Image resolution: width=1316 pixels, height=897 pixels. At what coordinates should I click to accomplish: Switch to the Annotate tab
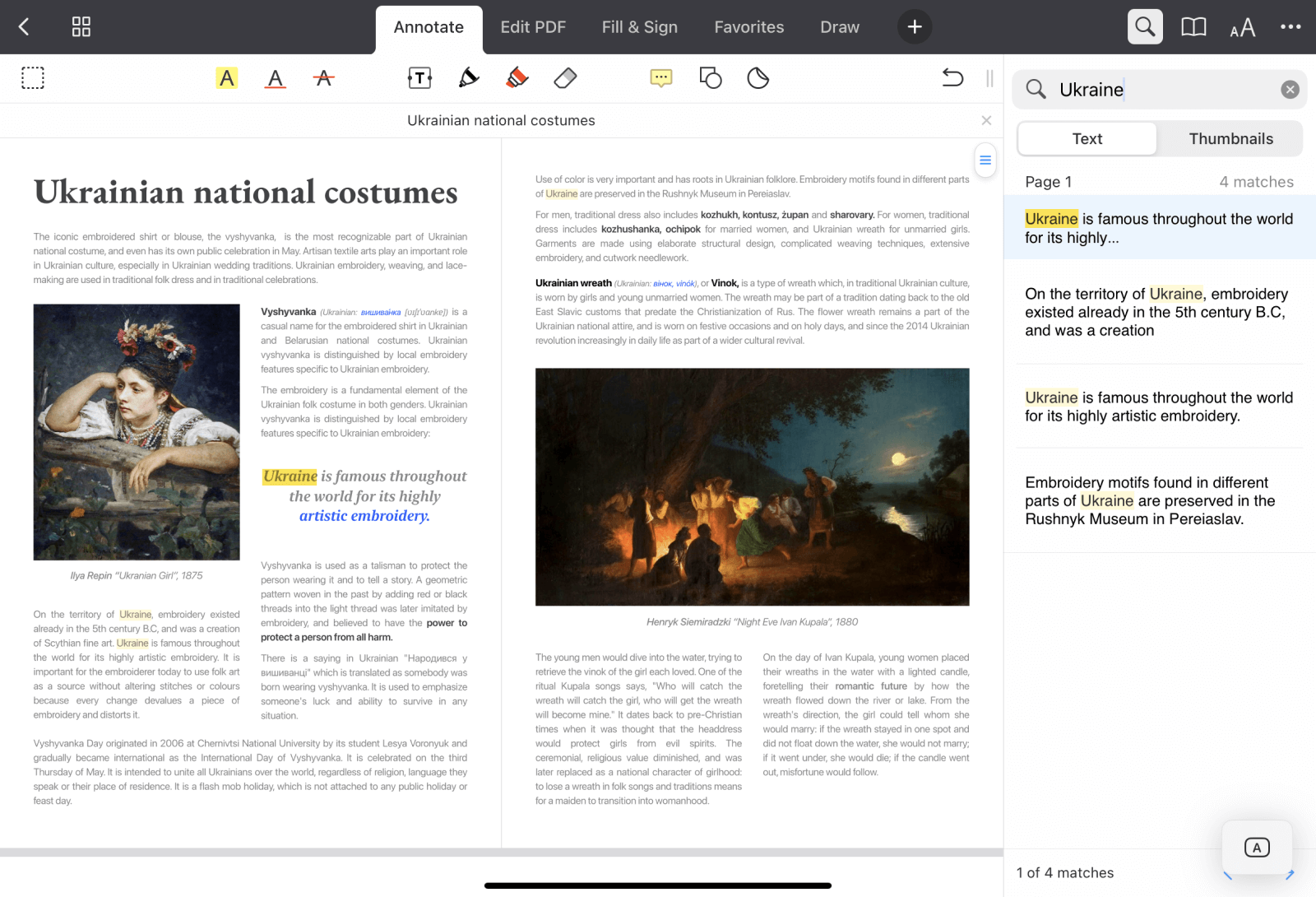pyautogui.click(x=429, y=27)
